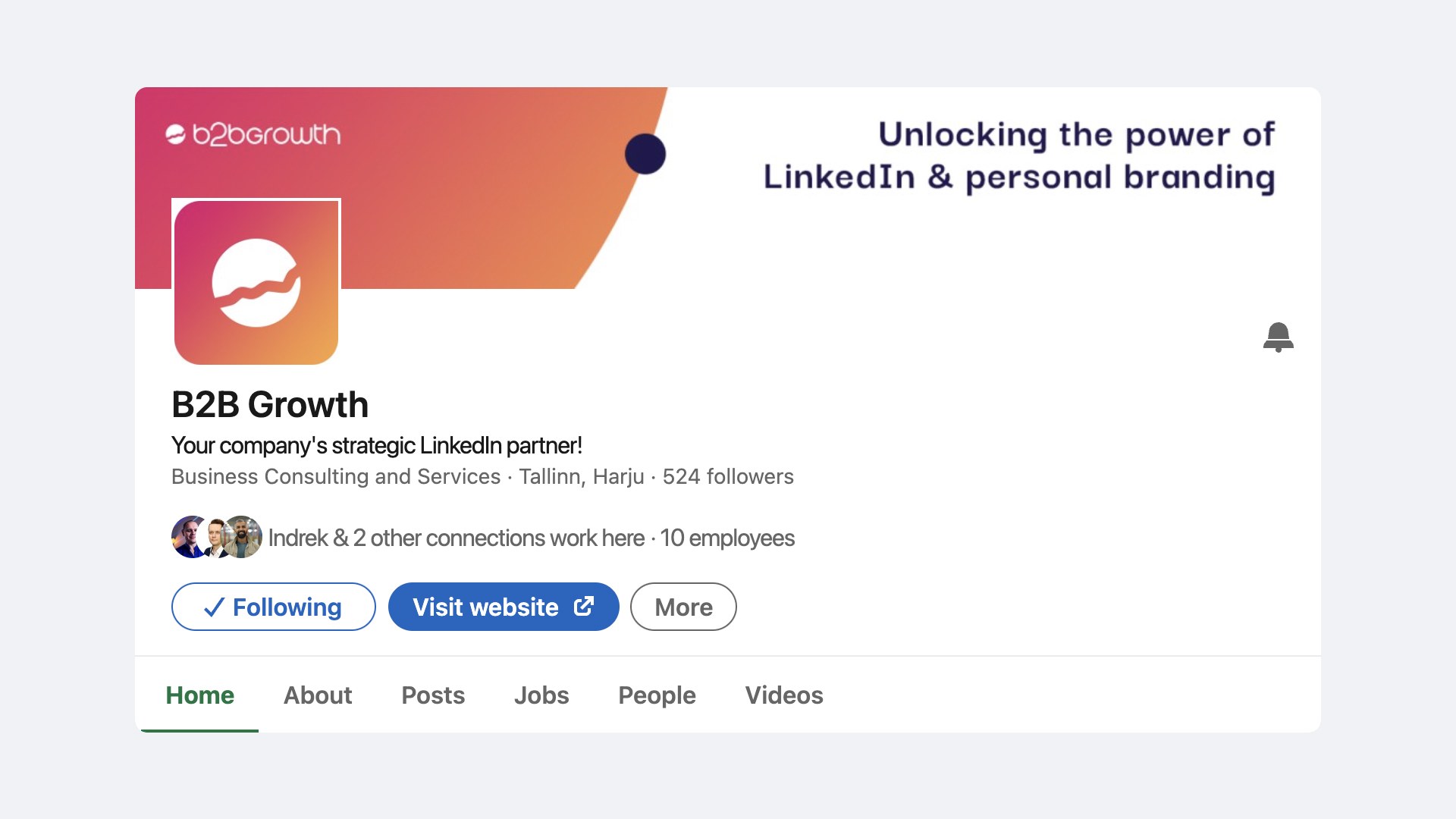Select the Jobs tab
Image resolution: width=1456 pixels, height=819 pixels.
point(541,695)
